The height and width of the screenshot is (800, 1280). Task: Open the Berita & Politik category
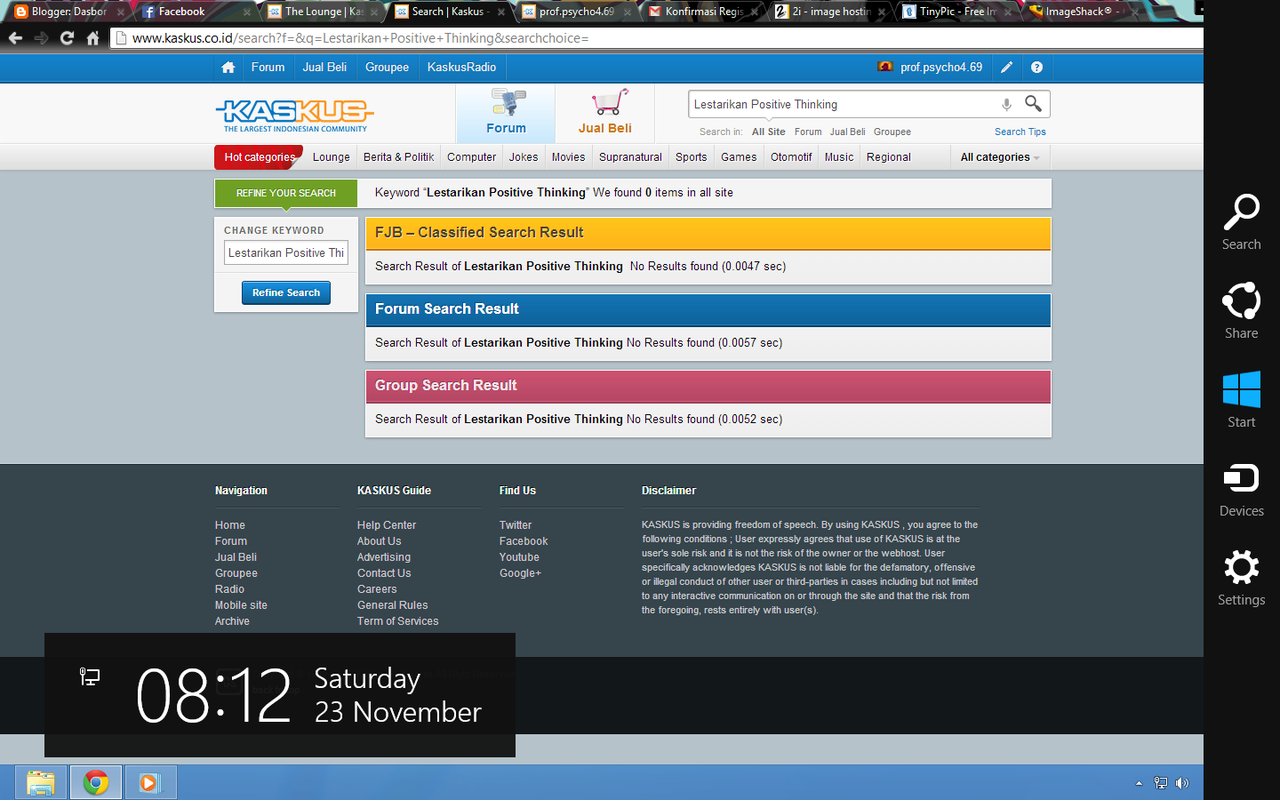tap(399, 157)
